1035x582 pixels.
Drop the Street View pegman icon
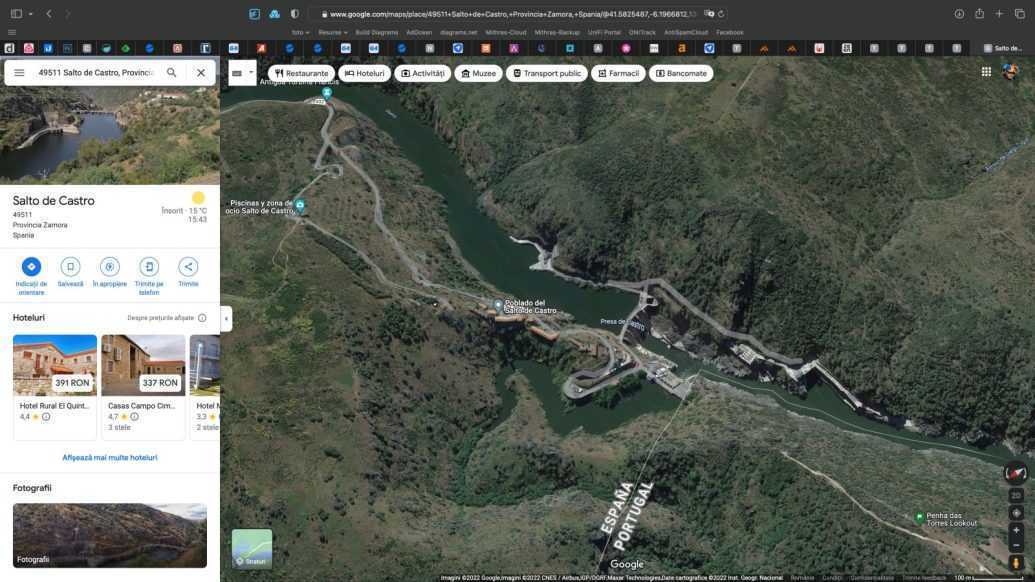1016,564
